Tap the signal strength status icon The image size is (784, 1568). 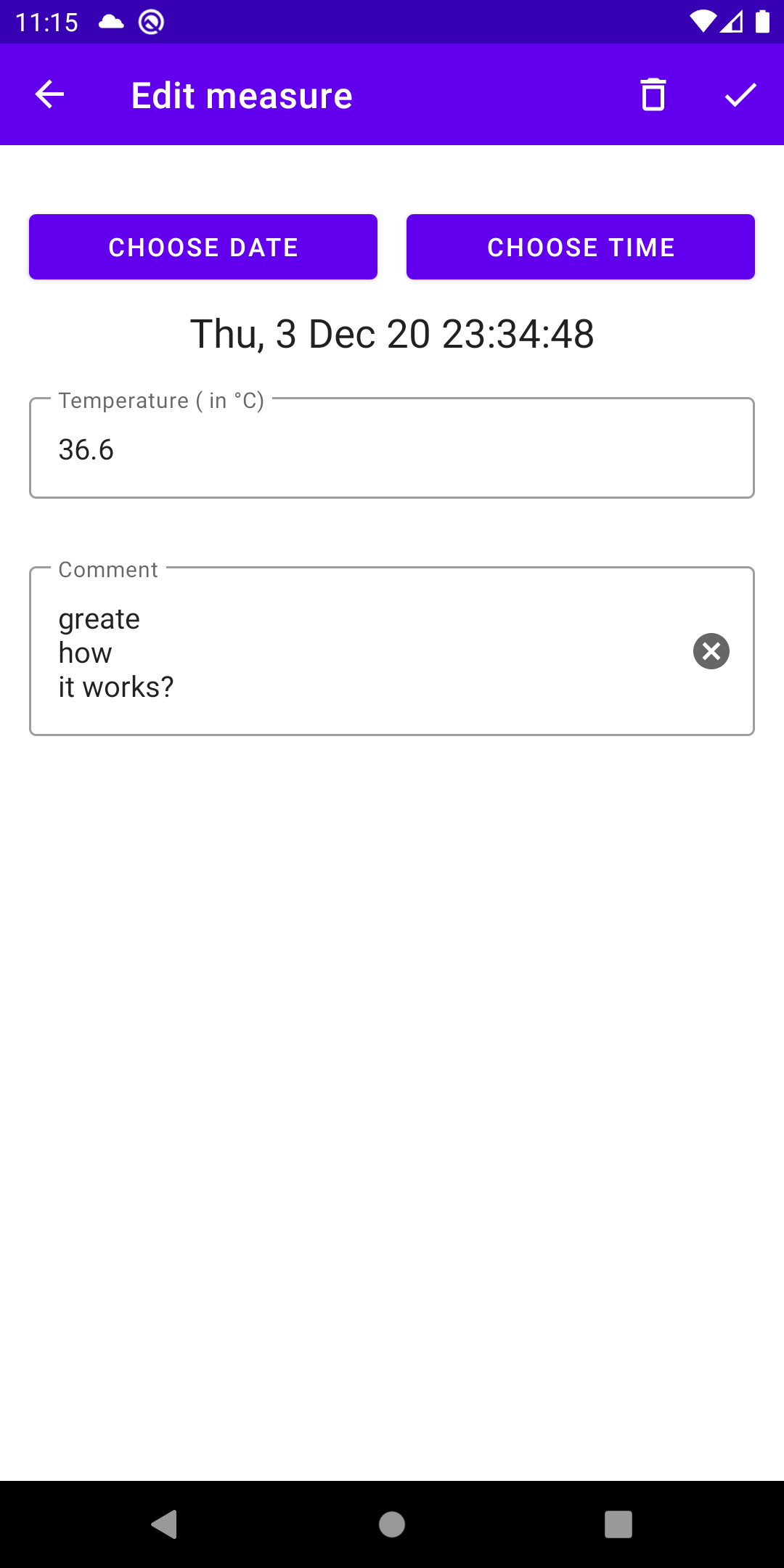pos(732,22)
